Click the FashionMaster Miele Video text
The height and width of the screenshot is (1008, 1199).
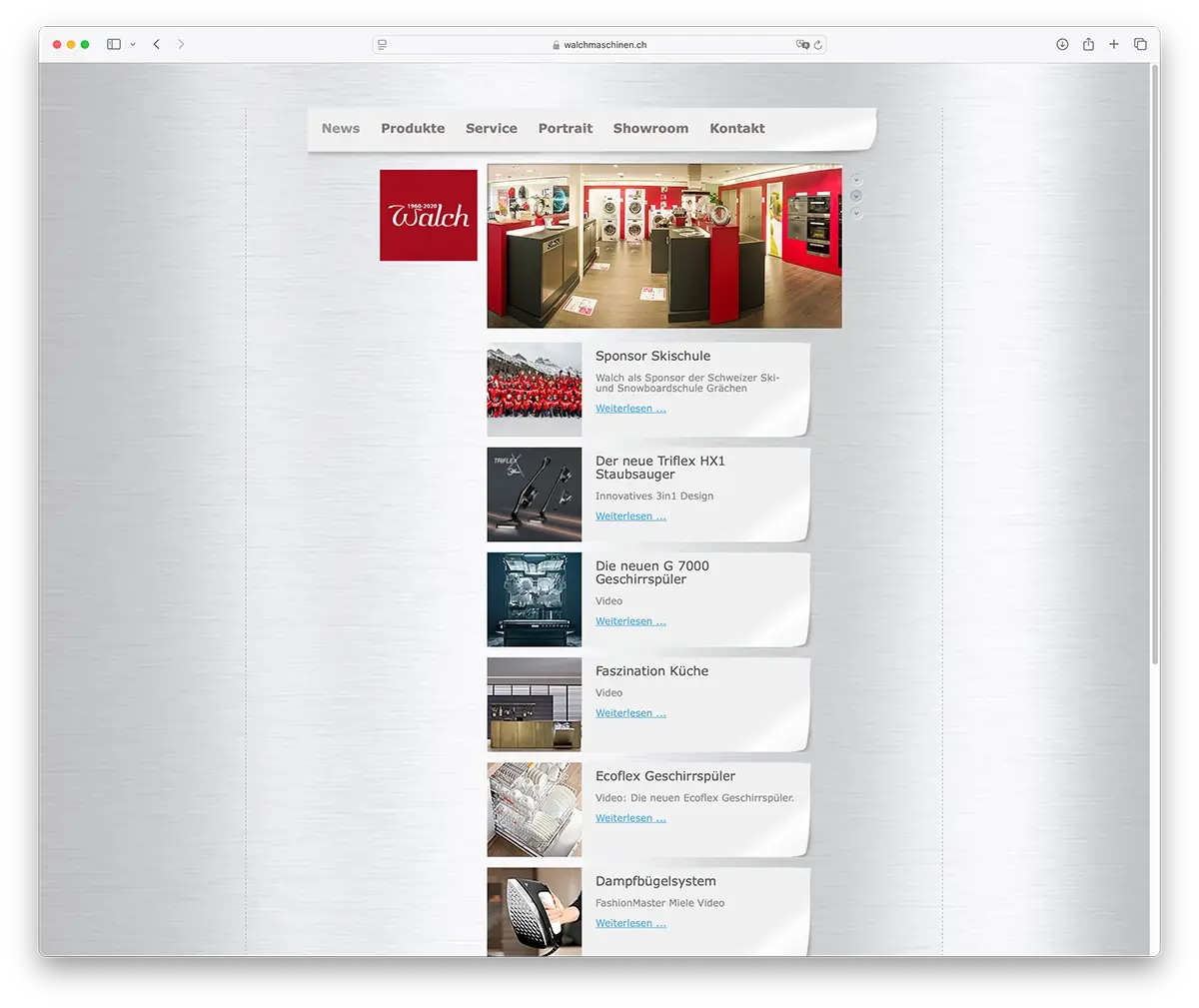(x=660, y=903)
